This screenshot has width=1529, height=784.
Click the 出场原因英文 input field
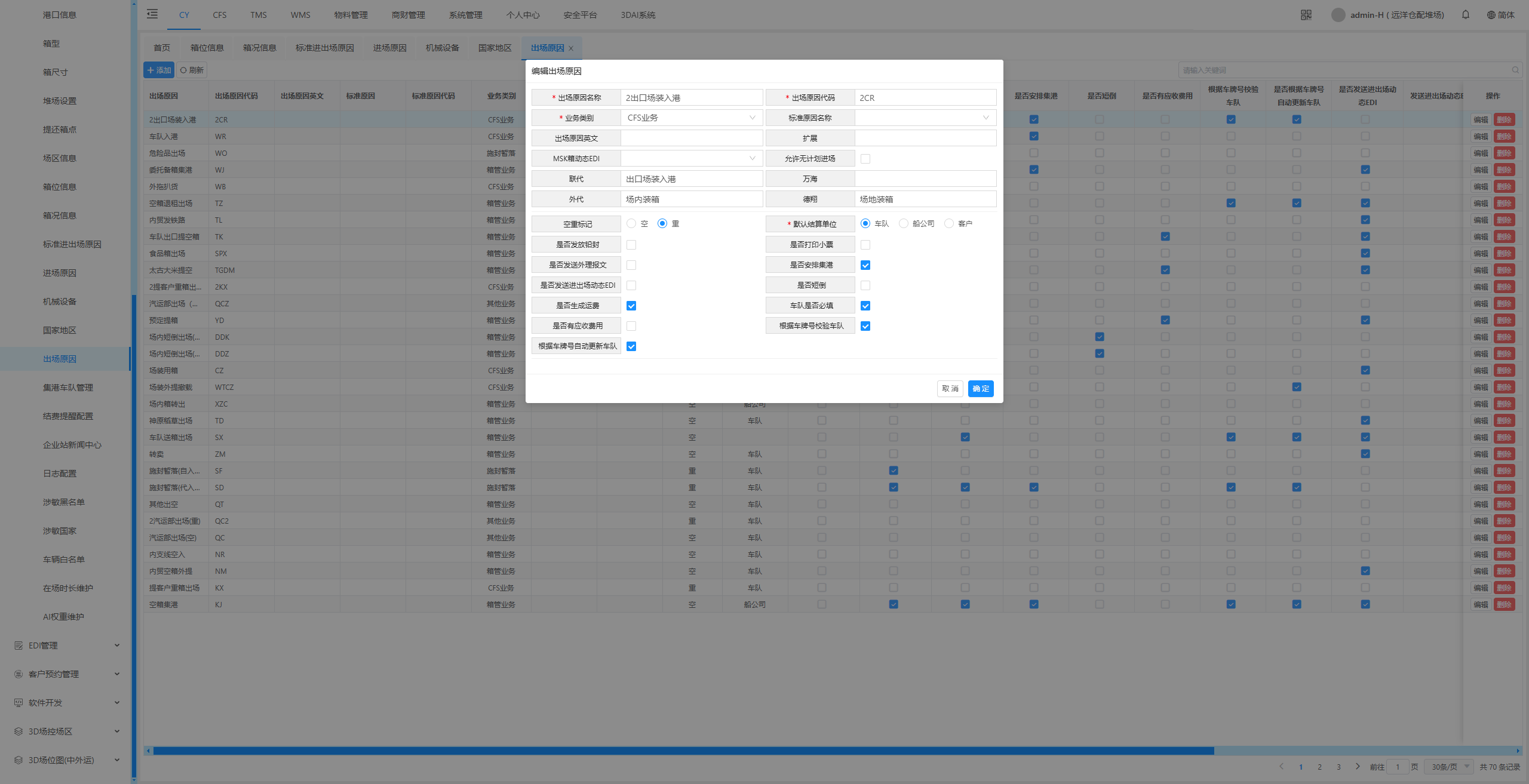(x=691, y=138)
